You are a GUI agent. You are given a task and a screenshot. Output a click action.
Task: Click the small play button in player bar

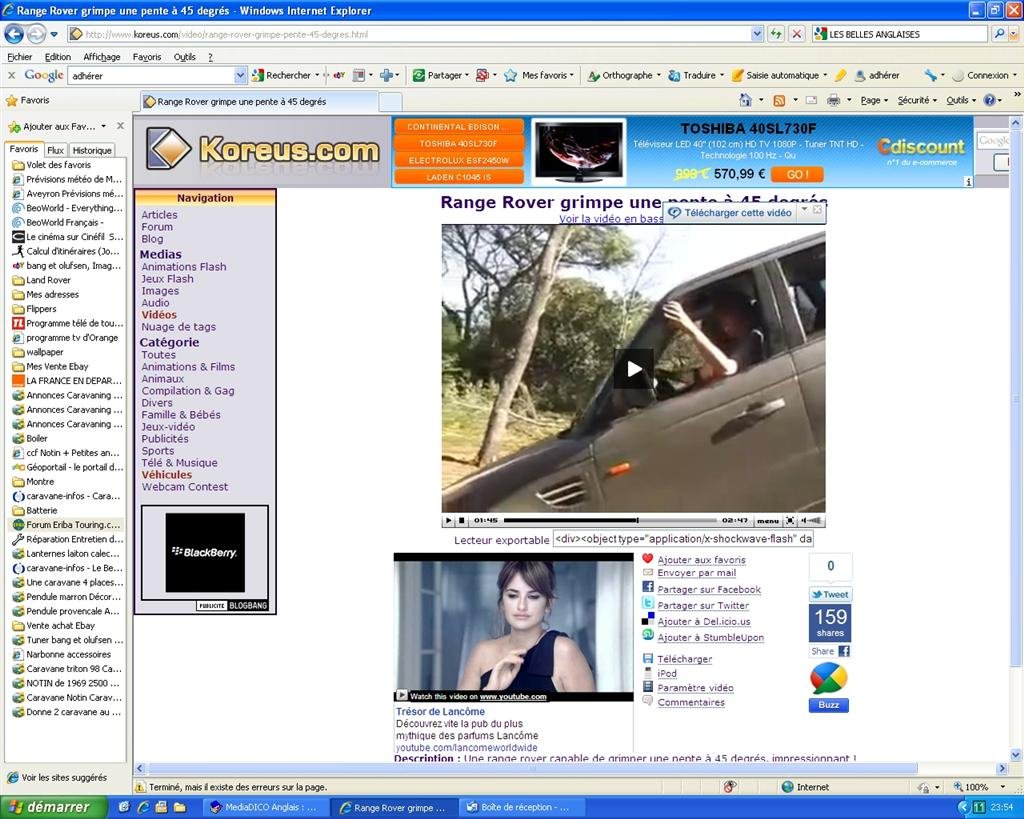(x=448, y=521)
